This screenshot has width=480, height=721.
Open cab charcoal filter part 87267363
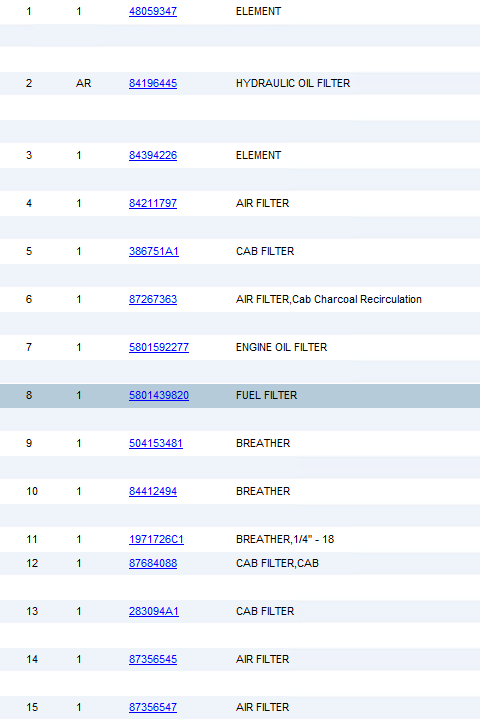(153, 299)
